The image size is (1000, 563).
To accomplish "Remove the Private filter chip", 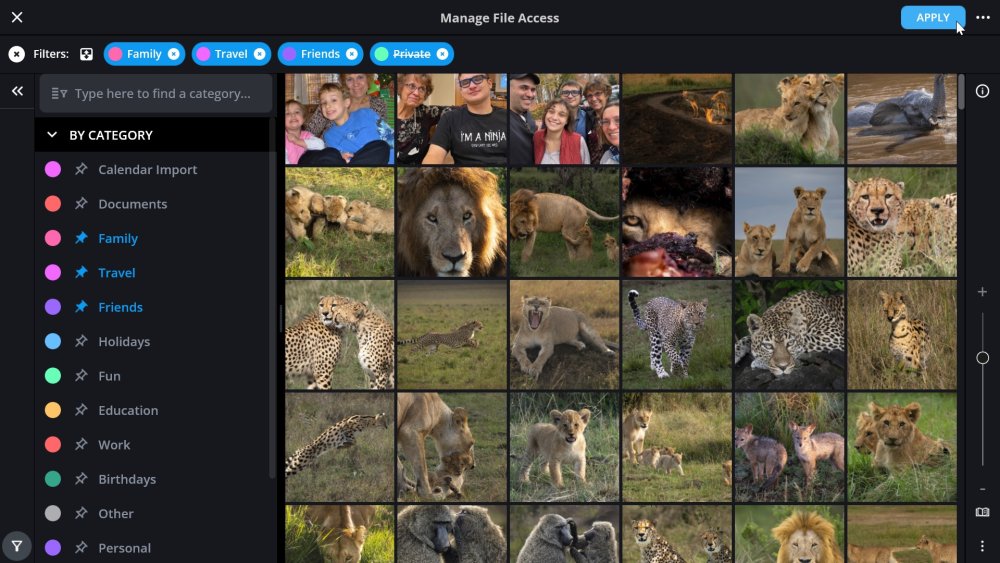I will [442, 54].
